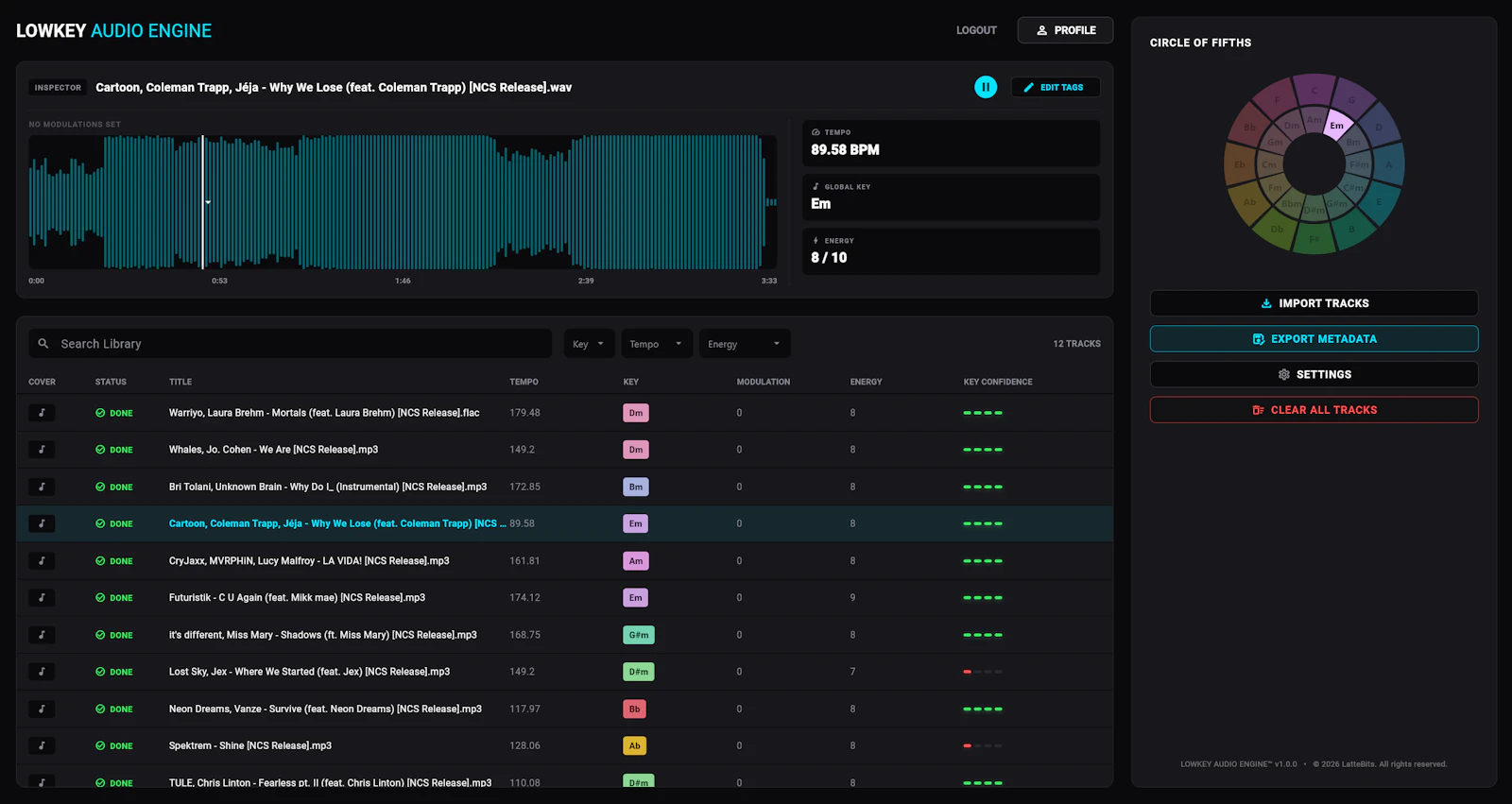Click the Bri Tolani track cover icon

coord(42,487)
